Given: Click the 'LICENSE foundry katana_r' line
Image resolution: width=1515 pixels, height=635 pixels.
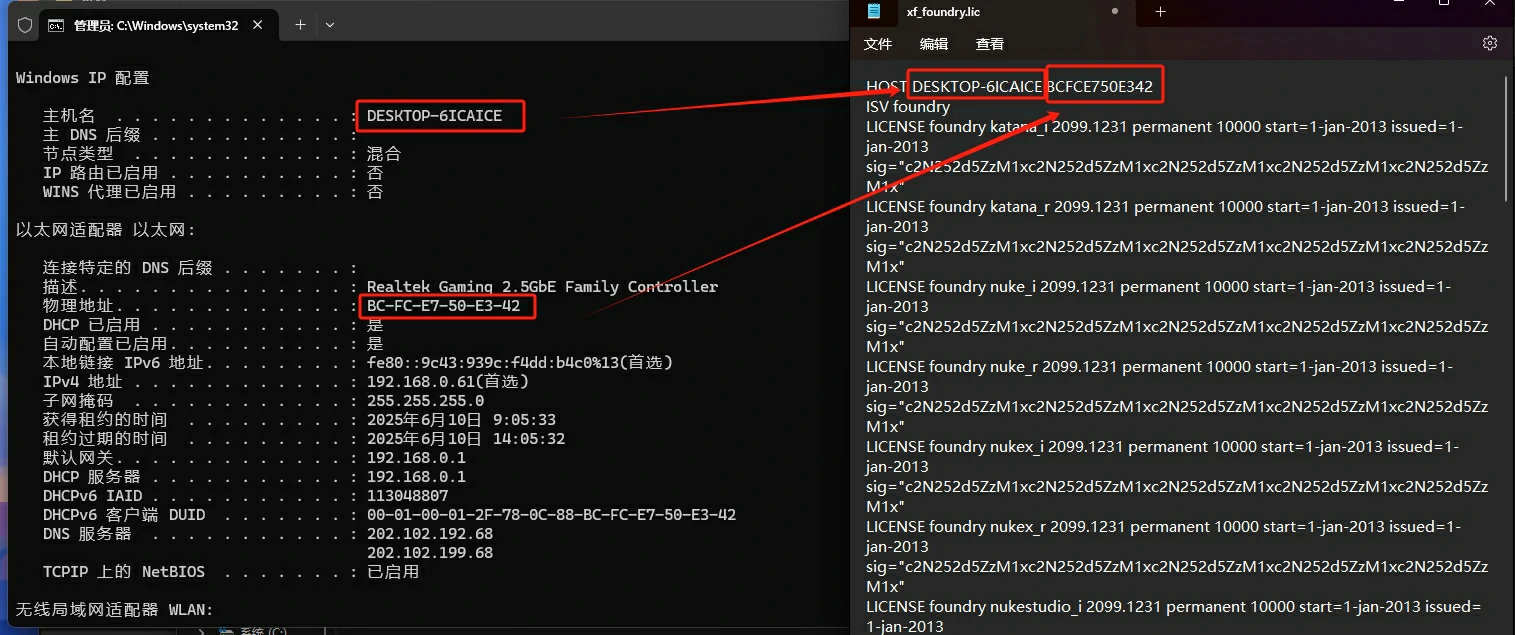Looking at the screenshot, I should 1165,207.
